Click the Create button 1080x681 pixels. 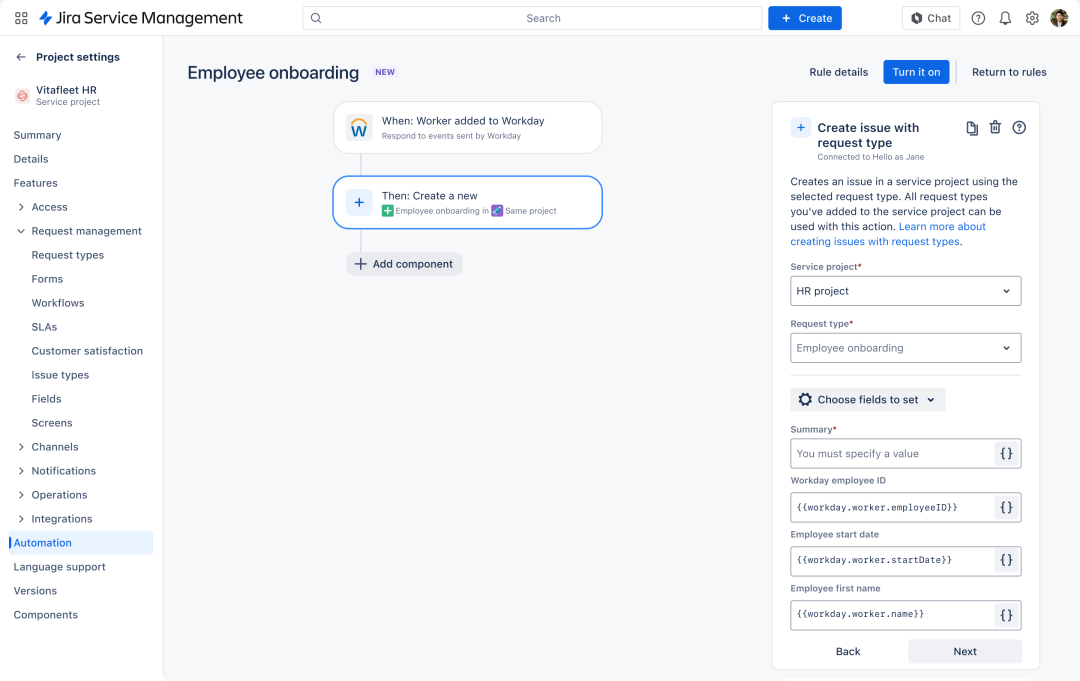[804, 19]
